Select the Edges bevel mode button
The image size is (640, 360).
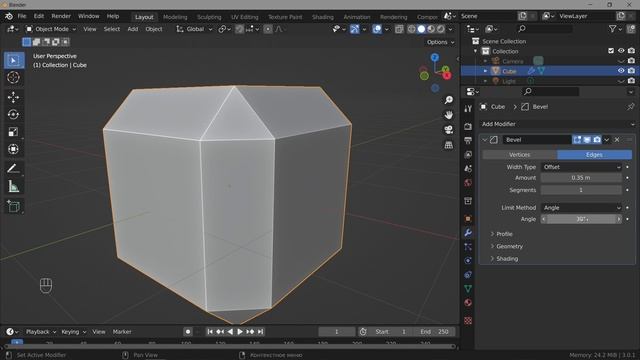coord(594,155)
